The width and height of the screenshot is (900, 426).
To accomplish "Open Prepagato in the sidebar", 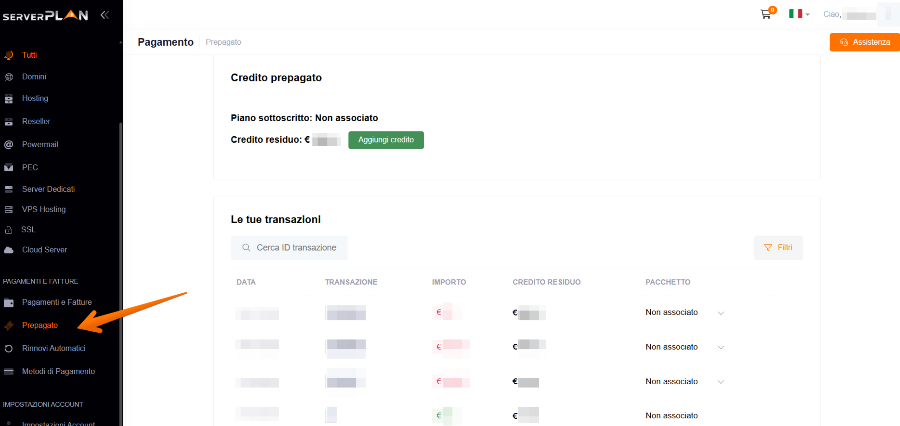I will coord(39,326).
